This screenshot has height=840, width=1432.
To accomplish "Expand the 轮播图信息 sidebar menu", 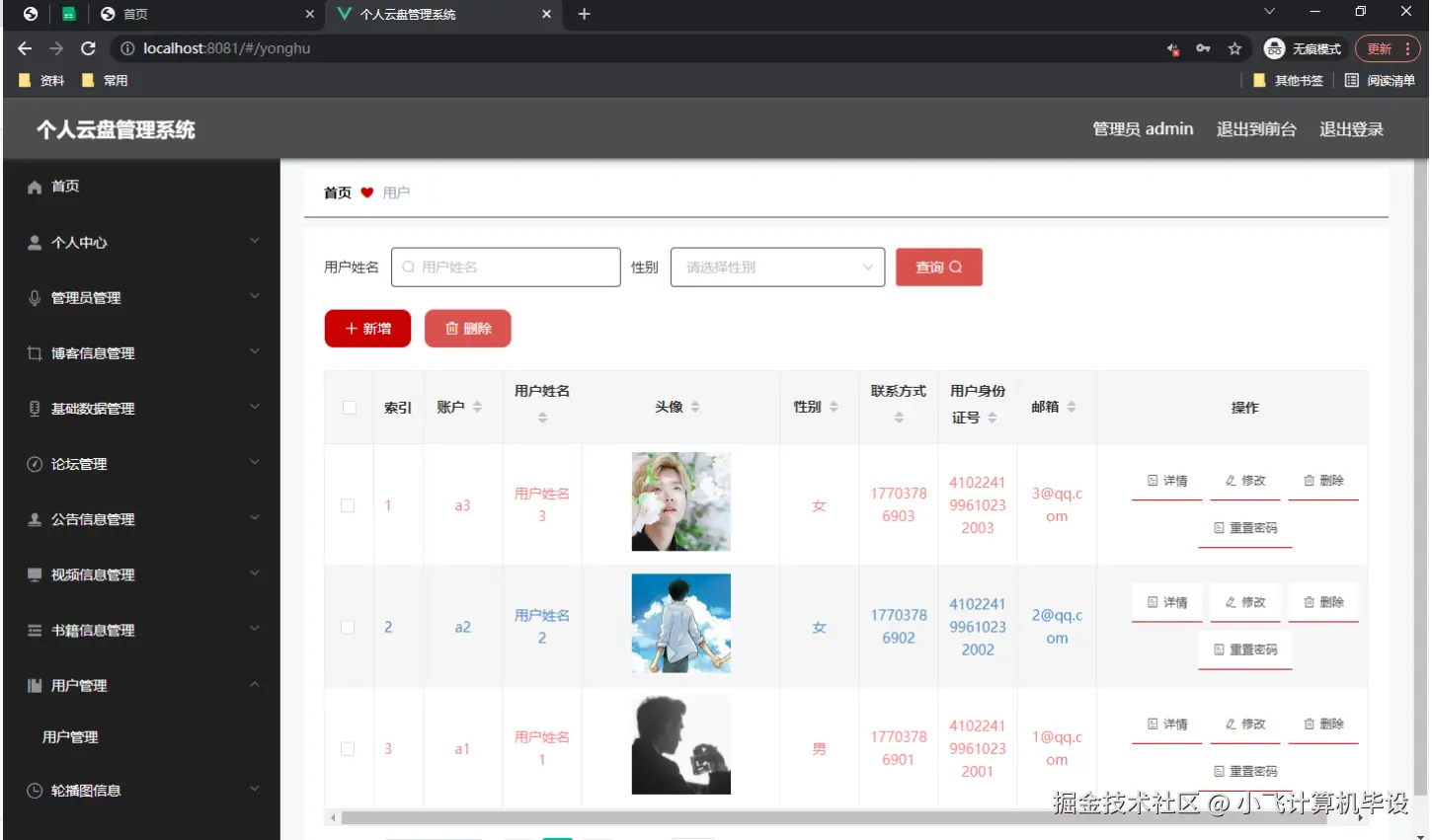I will [x=255, y=789].
